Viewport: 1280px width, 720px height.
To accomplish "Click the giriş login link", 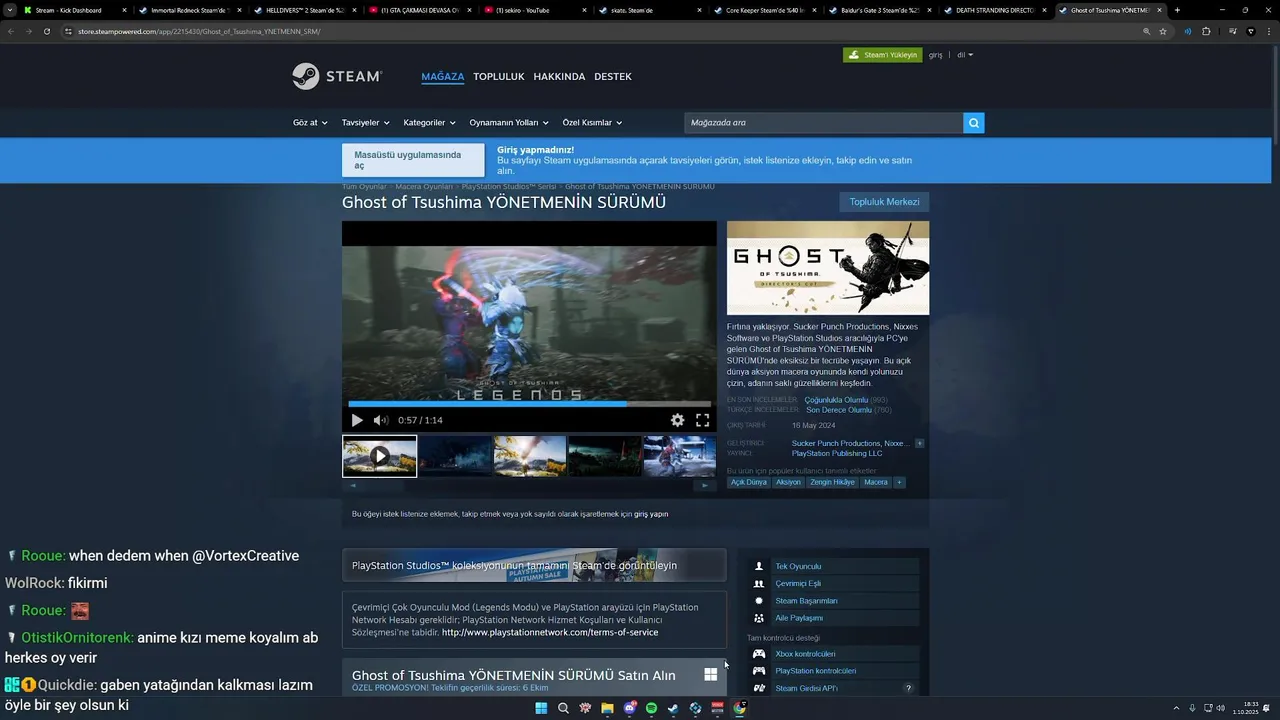I will (935, 55).
